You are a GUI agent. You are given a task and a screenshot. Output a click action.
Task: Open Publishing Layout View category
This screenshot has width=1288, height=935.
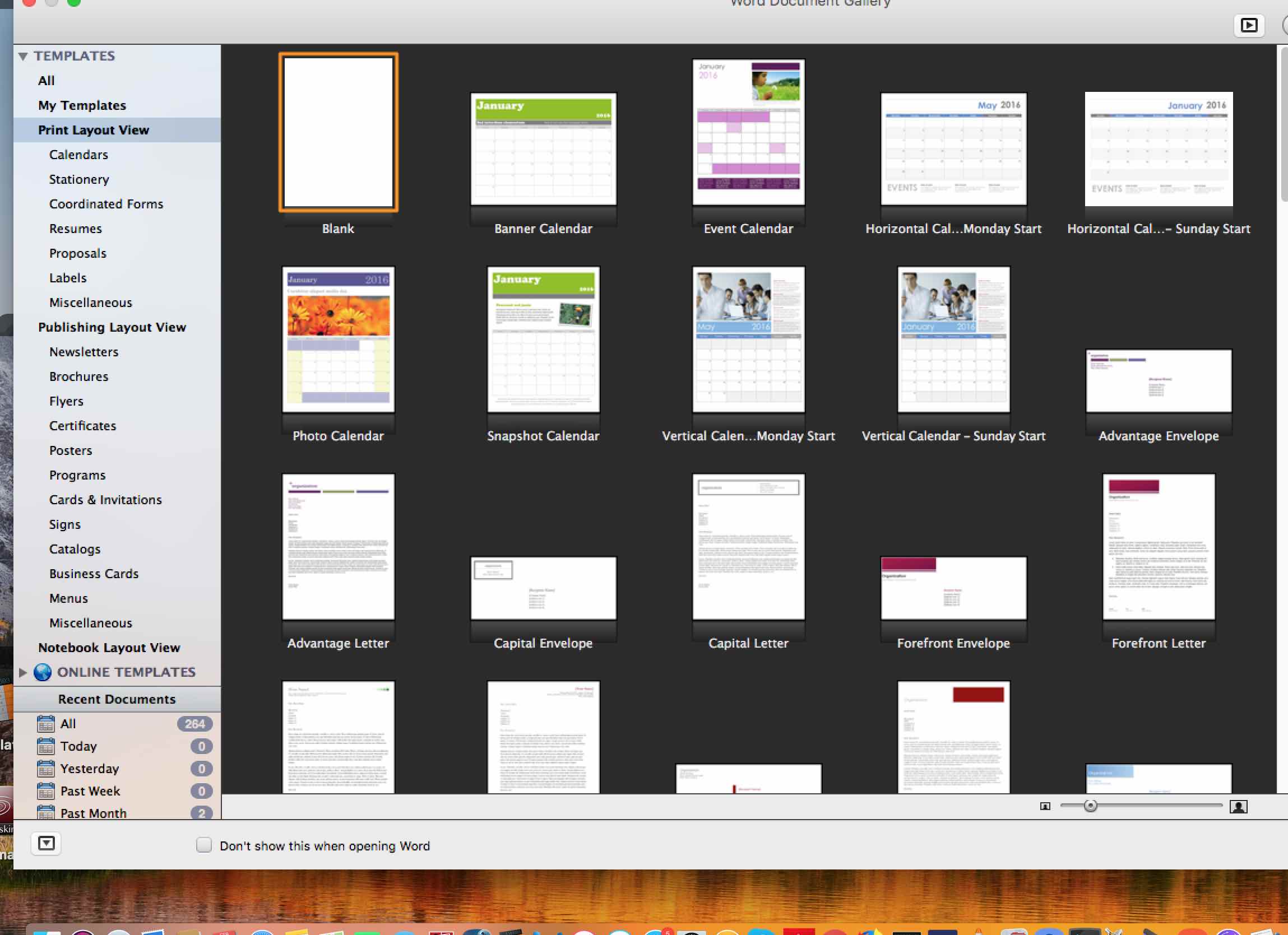[112, 327]
